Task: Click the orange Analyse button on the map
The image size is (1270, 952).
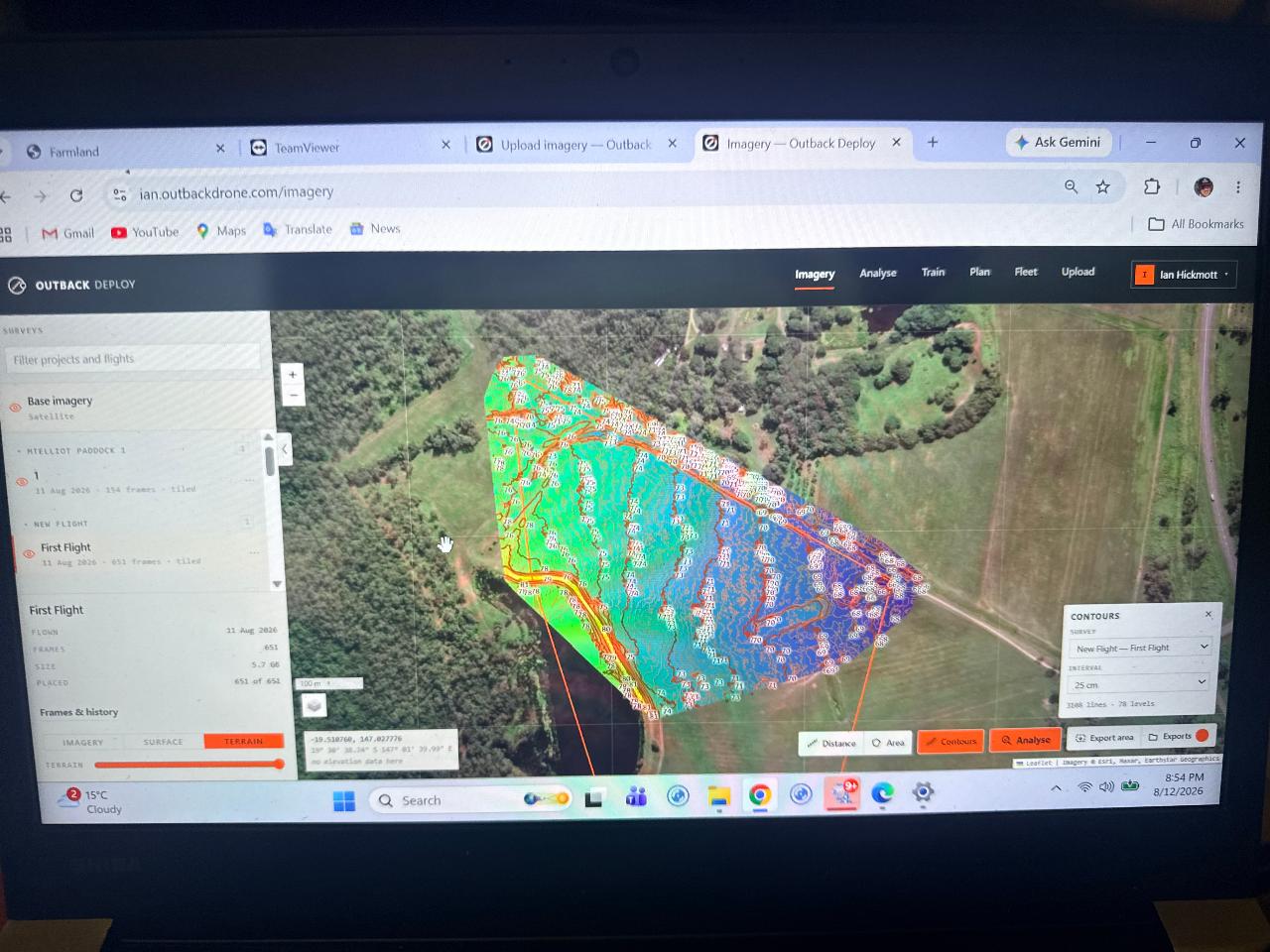Action: click(1025, 740)
